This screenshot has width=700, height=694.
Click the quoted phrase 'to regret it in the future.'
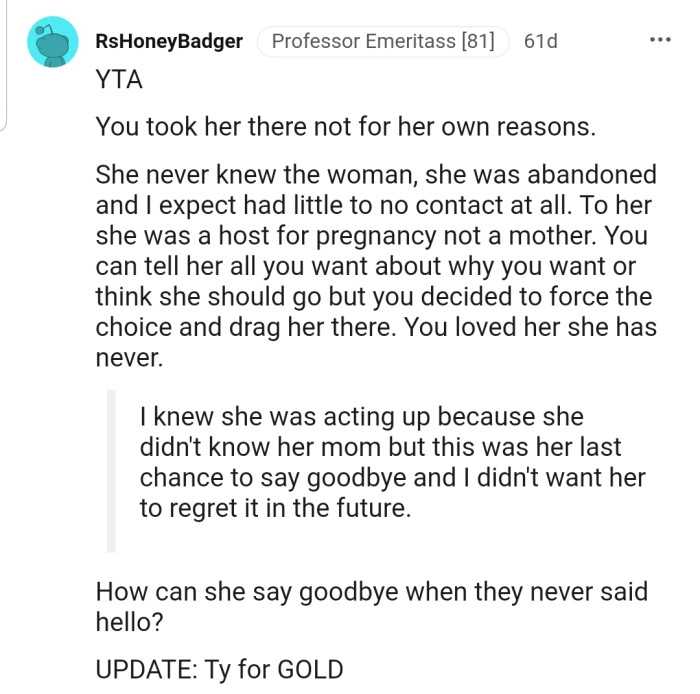pyautogui.click(x=274, y=508)
